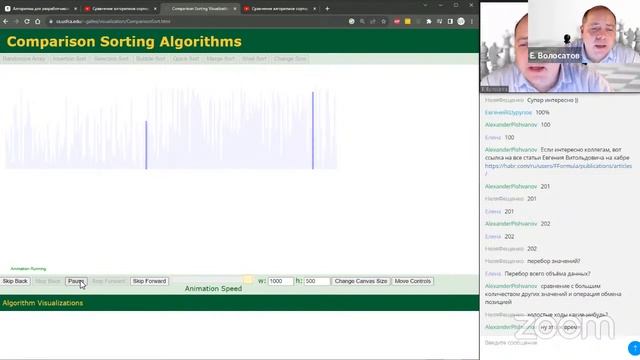The width and height of the screenshot is (640, 360).
Task: Click the Randomize Array button
Action: tap(24, 59)
